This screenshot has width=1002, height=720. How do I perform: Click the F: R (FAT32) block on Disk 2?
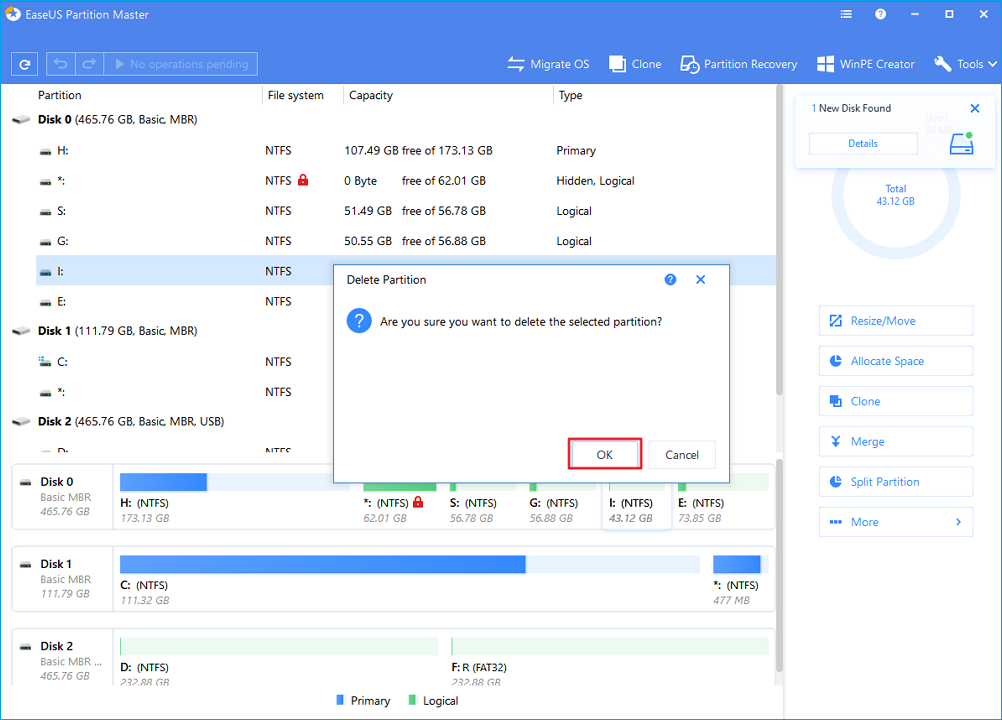click(610, 661)
